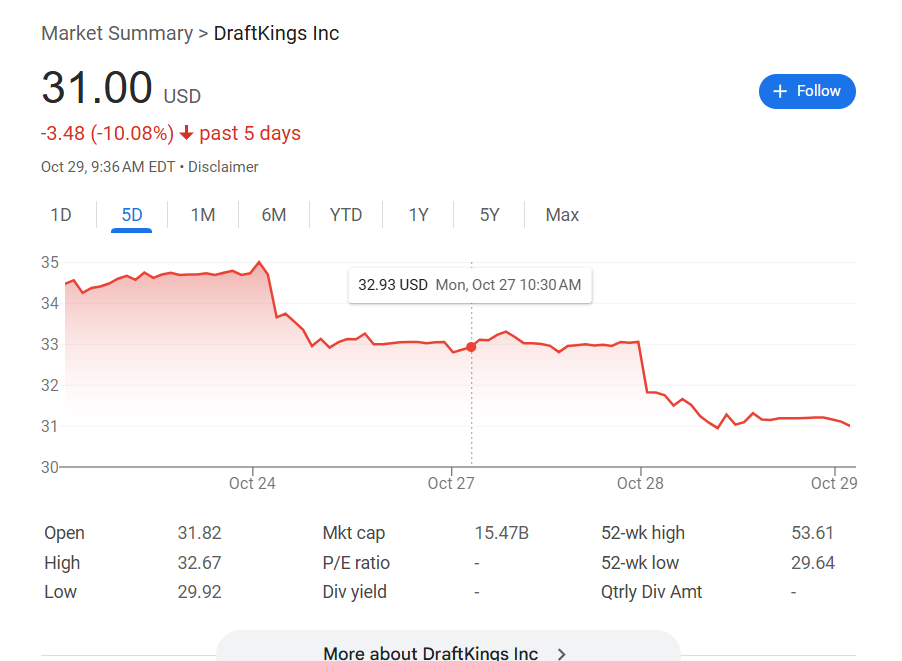Click the chevron arrow beside More about DraftKings
902x661 pixels.
pyautogui.click(x=562, y=654)
